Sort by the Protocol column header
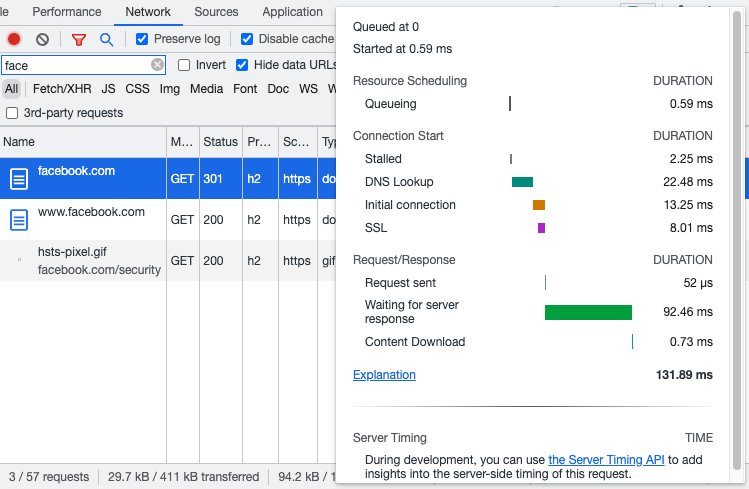Viewport: 749px width, 489px height. [x=260, y=142]
